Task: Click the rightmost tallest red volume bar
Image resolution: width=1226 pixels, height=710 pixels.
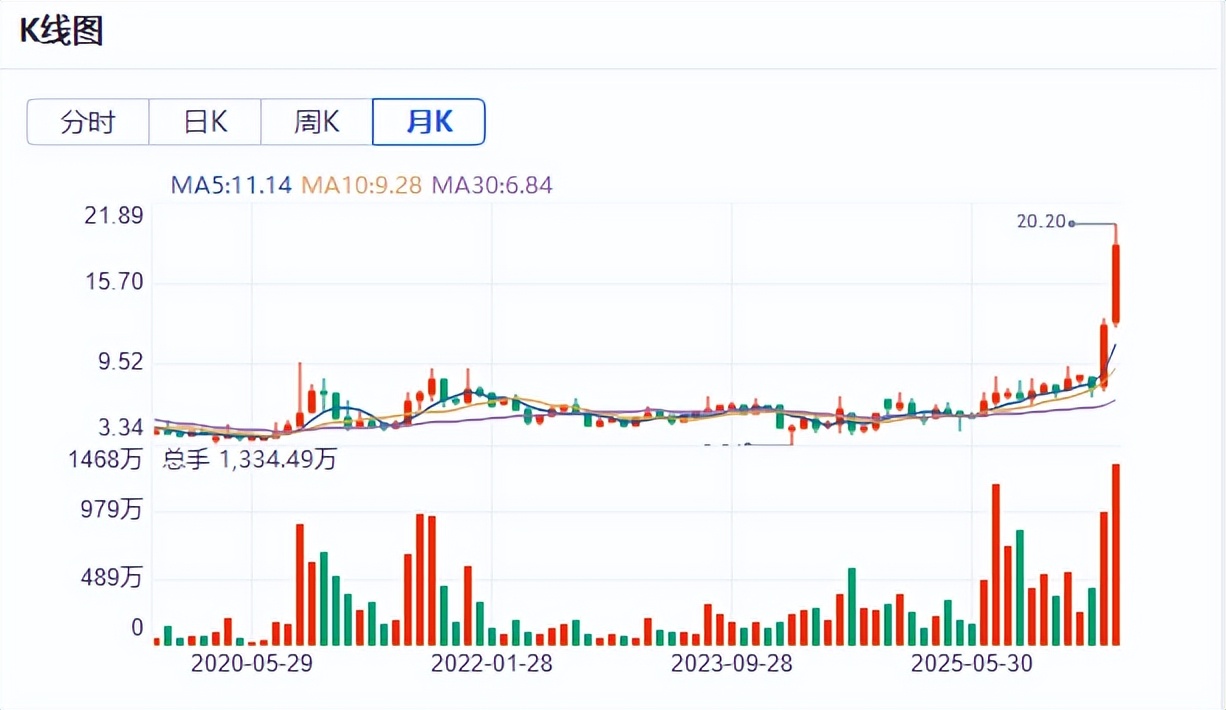Action: pos(1116,554)
